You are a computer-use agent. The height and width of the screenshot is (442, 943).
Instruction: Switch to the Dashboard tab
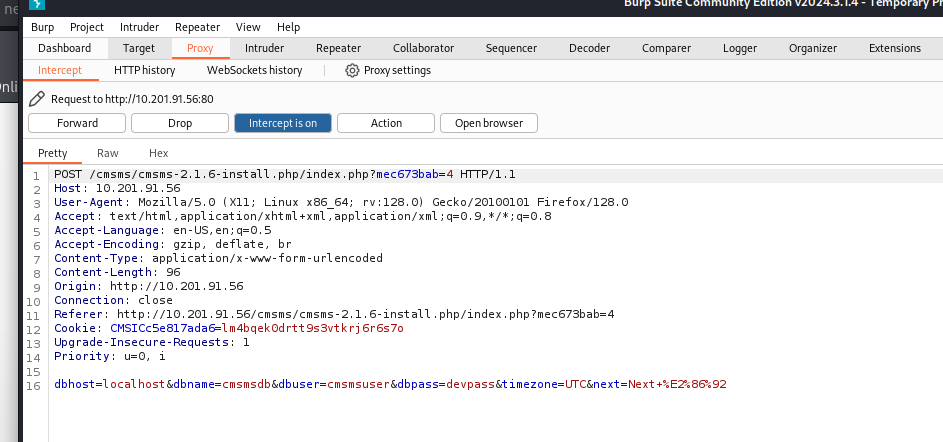coord(64,48)
